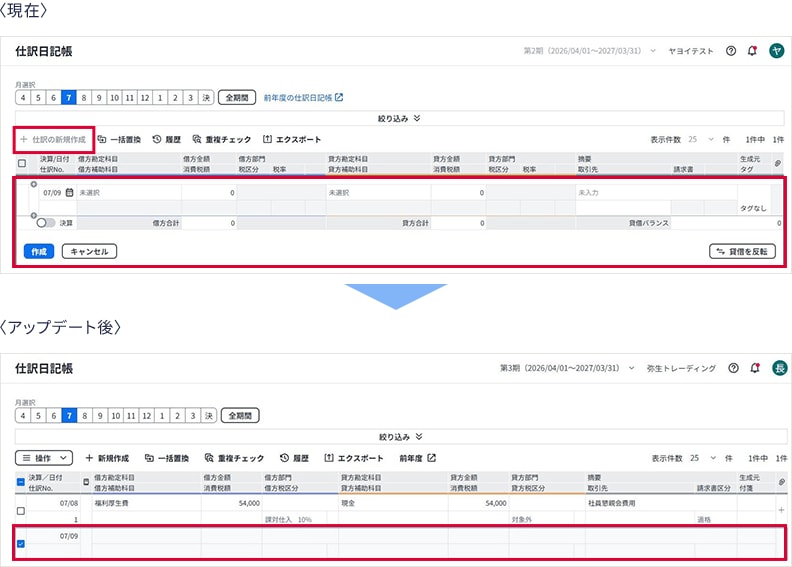Open the 長 user avatar menu

[x=779, y=368]
